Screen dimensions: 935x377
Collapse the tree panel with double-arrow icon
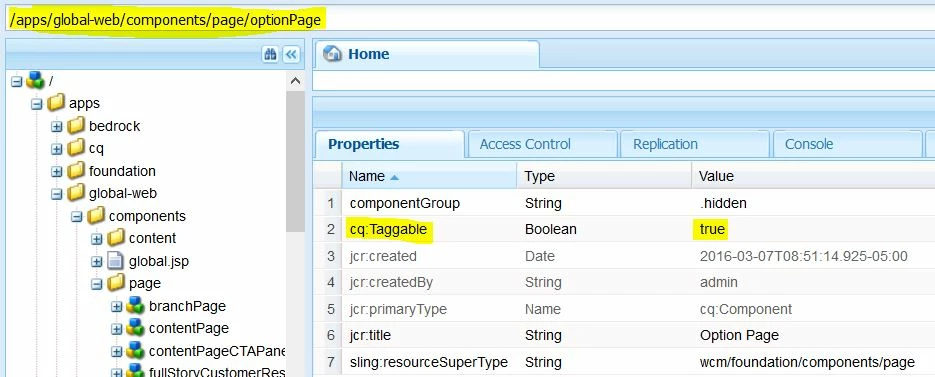pyautogui.click(x=290, y=55)
